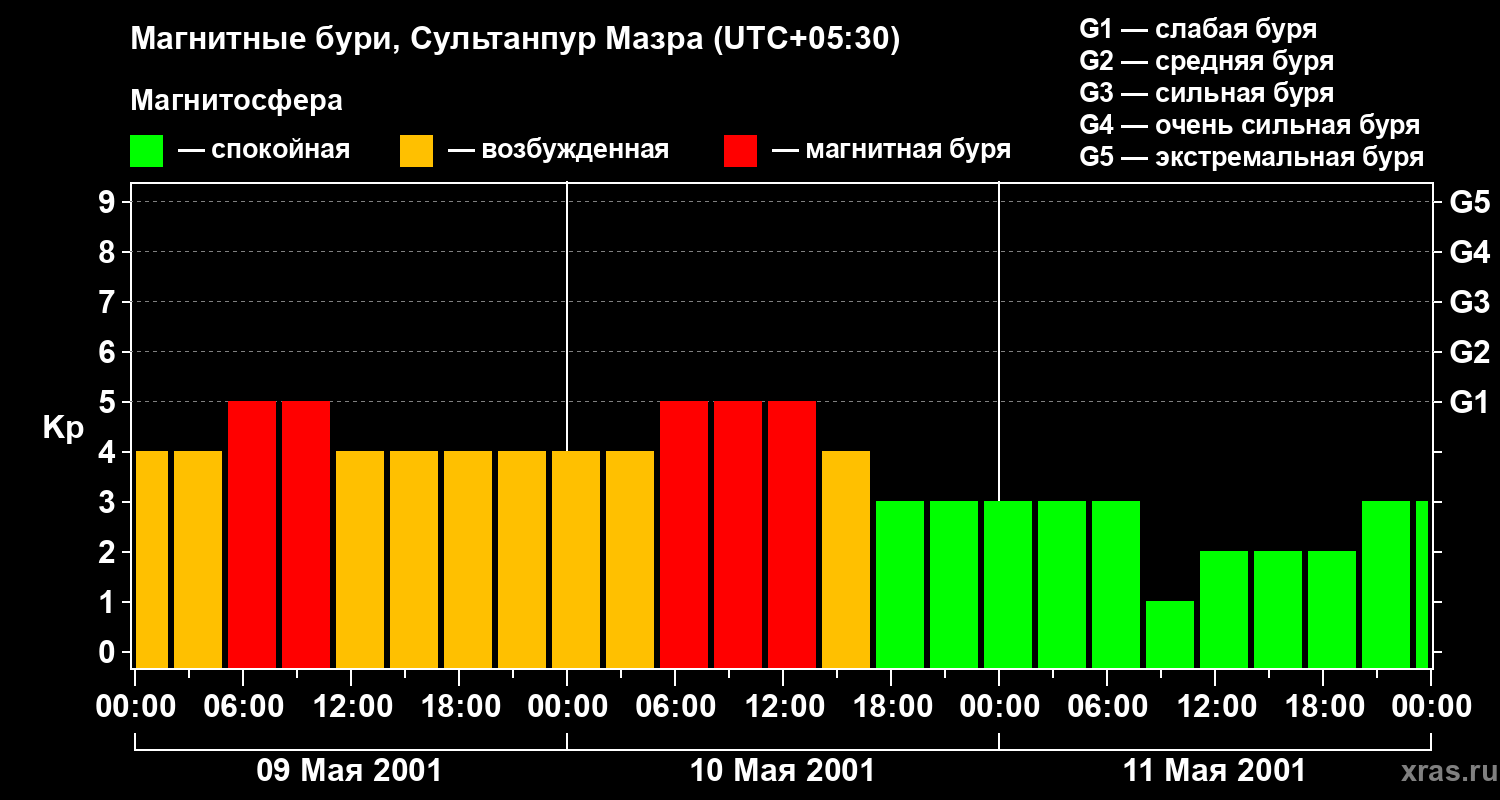This screenshot has height=800, width=1500.
Task: Click the lowest green bar with Kp 1
Action: coord(1170,634)
